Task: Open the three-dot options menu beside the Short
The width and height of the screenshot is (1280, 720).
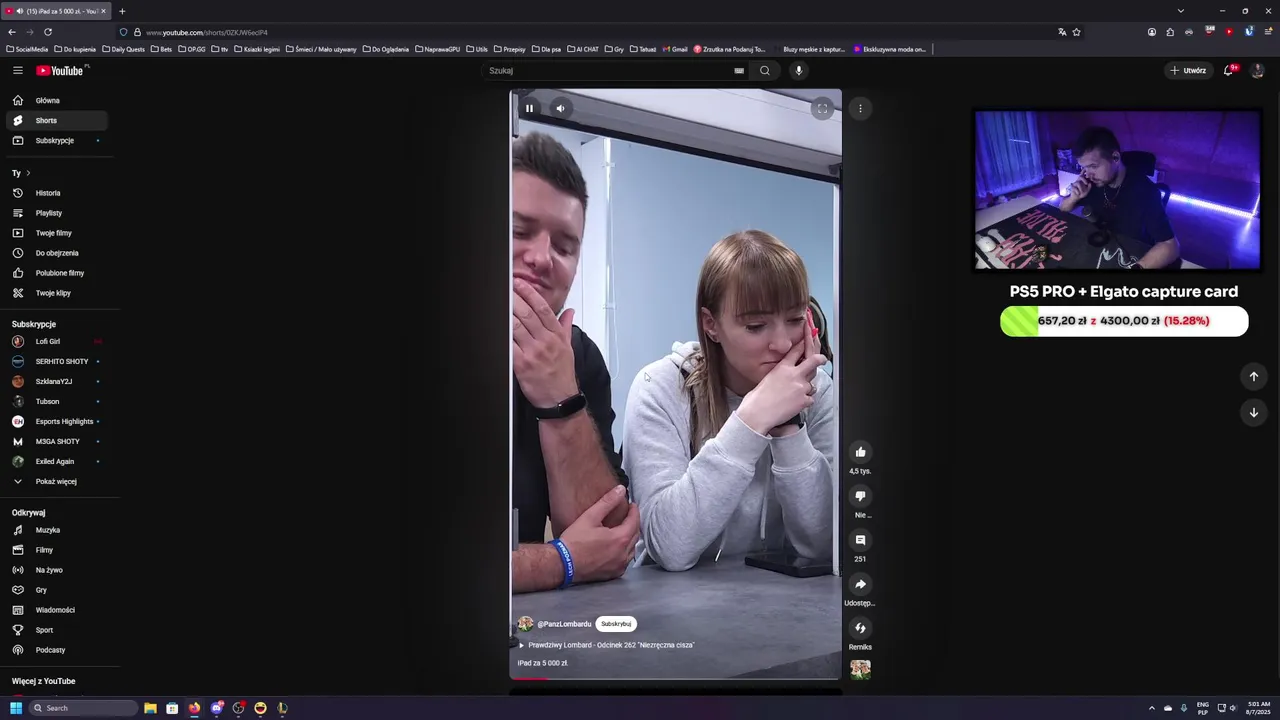Action: [860, 108]
